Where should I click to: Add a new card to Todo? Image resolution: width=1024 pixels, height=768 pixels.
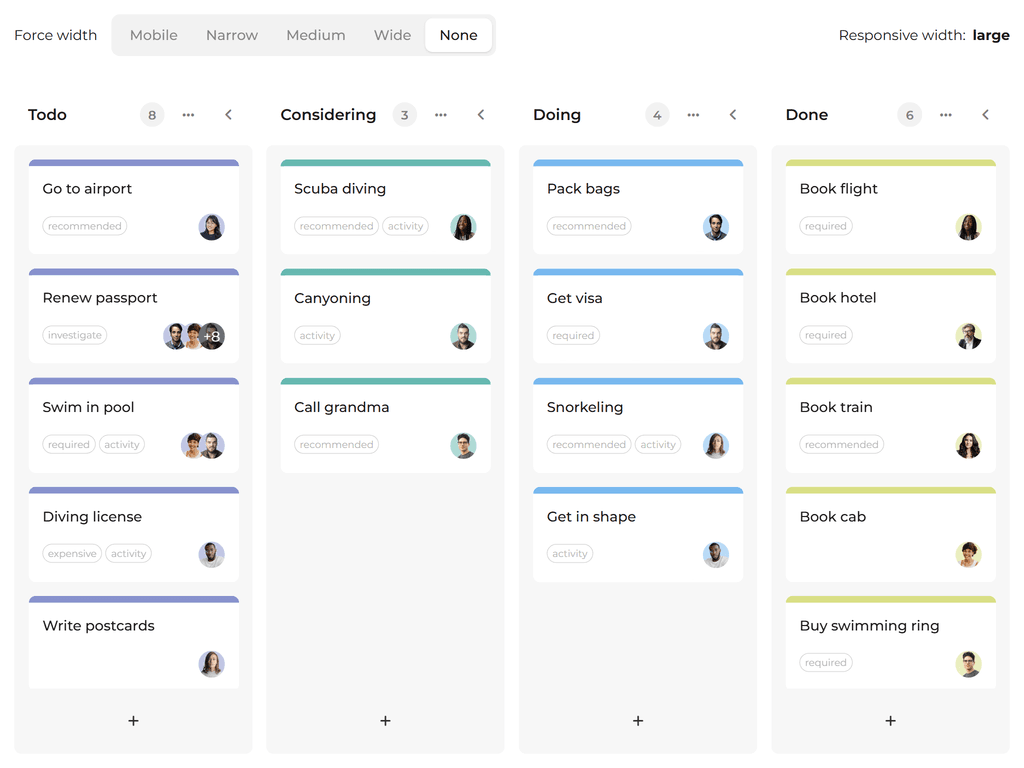click(x=133, y=720)
